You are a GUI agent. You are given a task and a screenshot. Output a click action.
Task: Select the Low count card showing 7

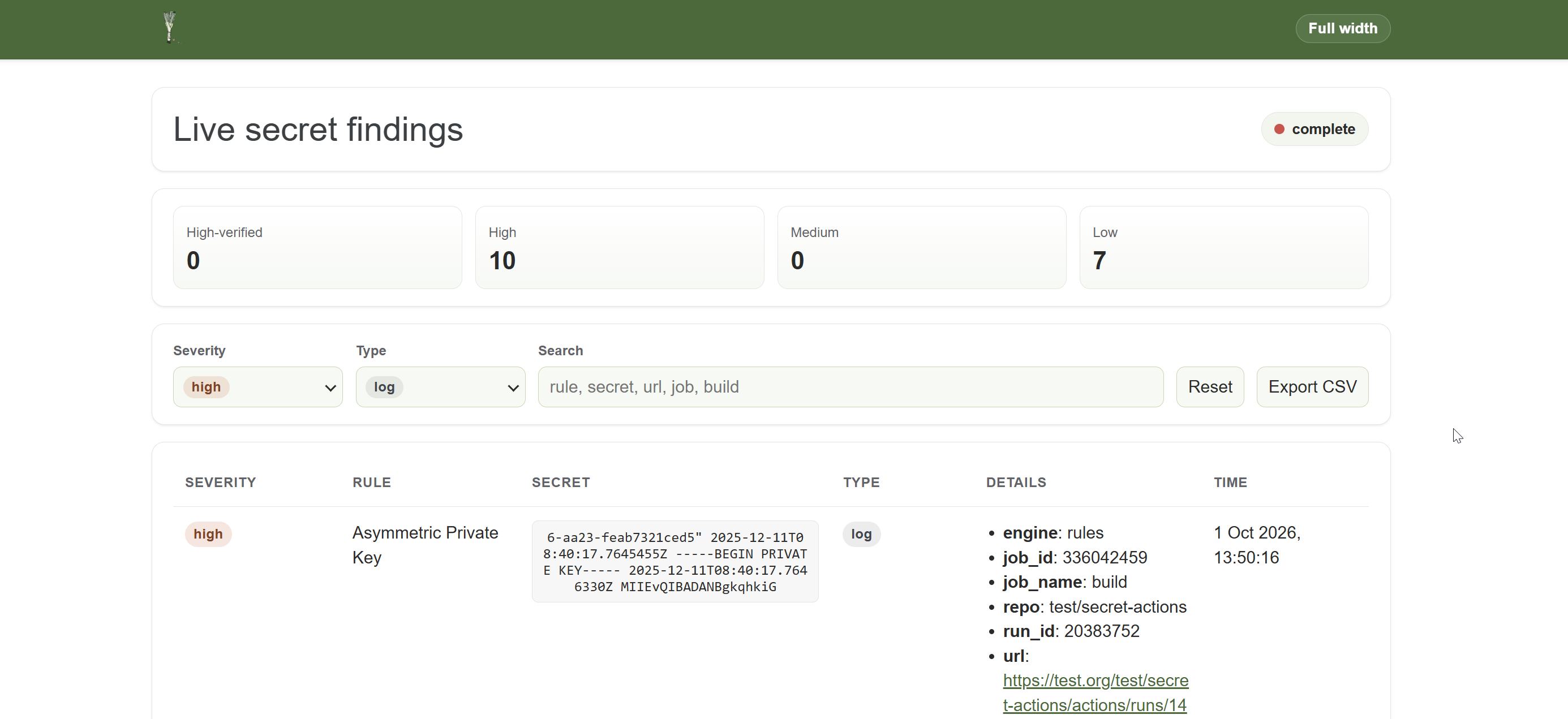1223,248
